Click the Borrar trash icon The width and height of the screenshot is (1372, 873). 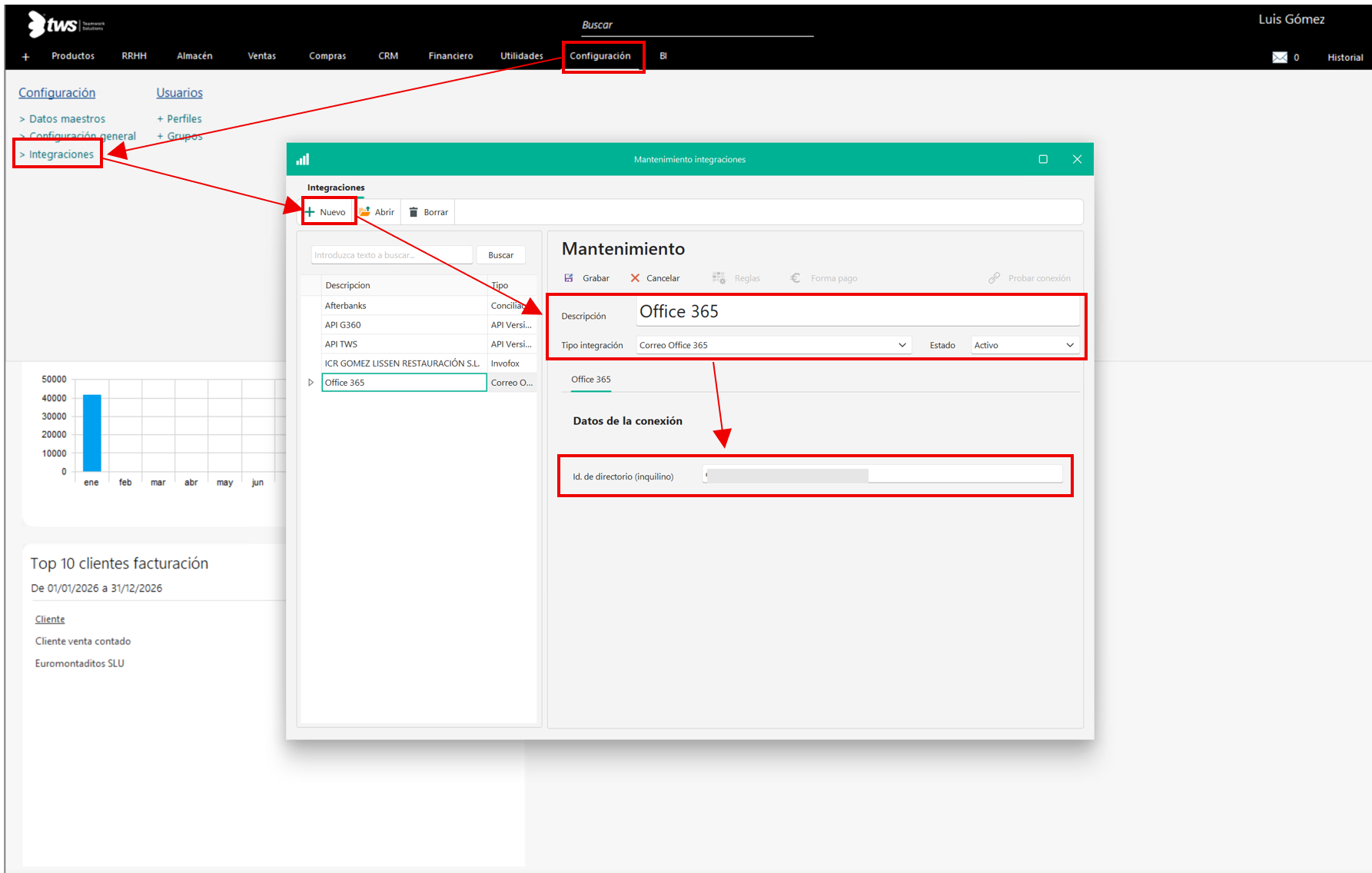tap(414, 212)
